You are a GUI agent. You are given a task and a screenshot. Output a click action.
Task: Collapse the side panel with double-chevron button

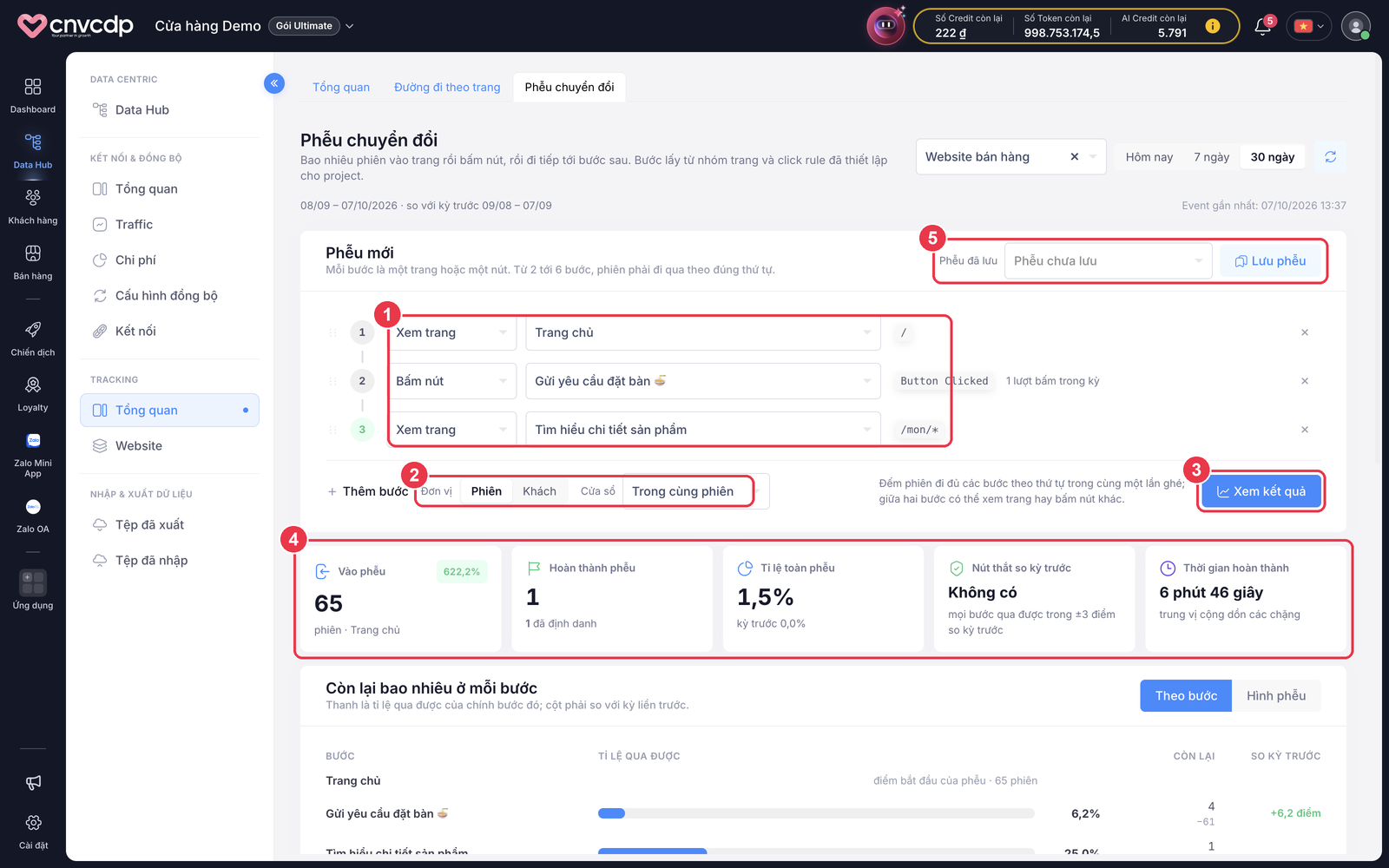[x=274, y=83]
